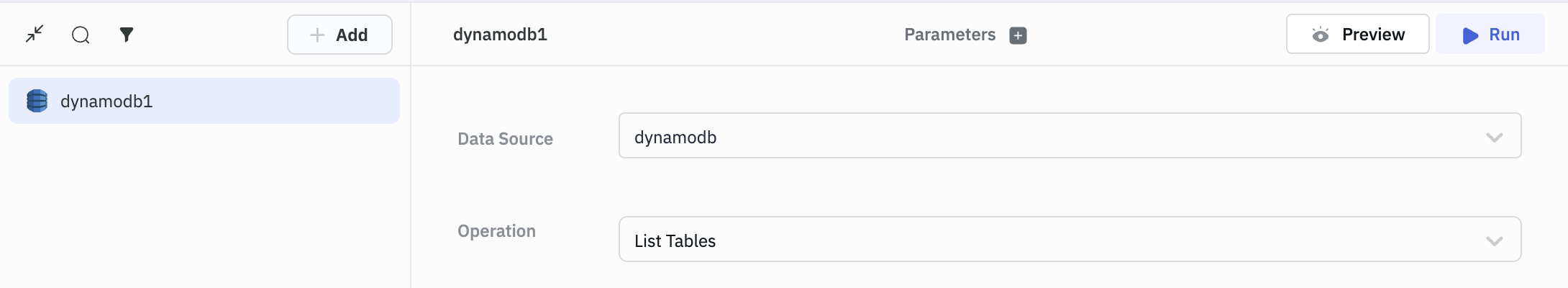
Task: Click the Operation field label
Action: [x=496, y=231]
